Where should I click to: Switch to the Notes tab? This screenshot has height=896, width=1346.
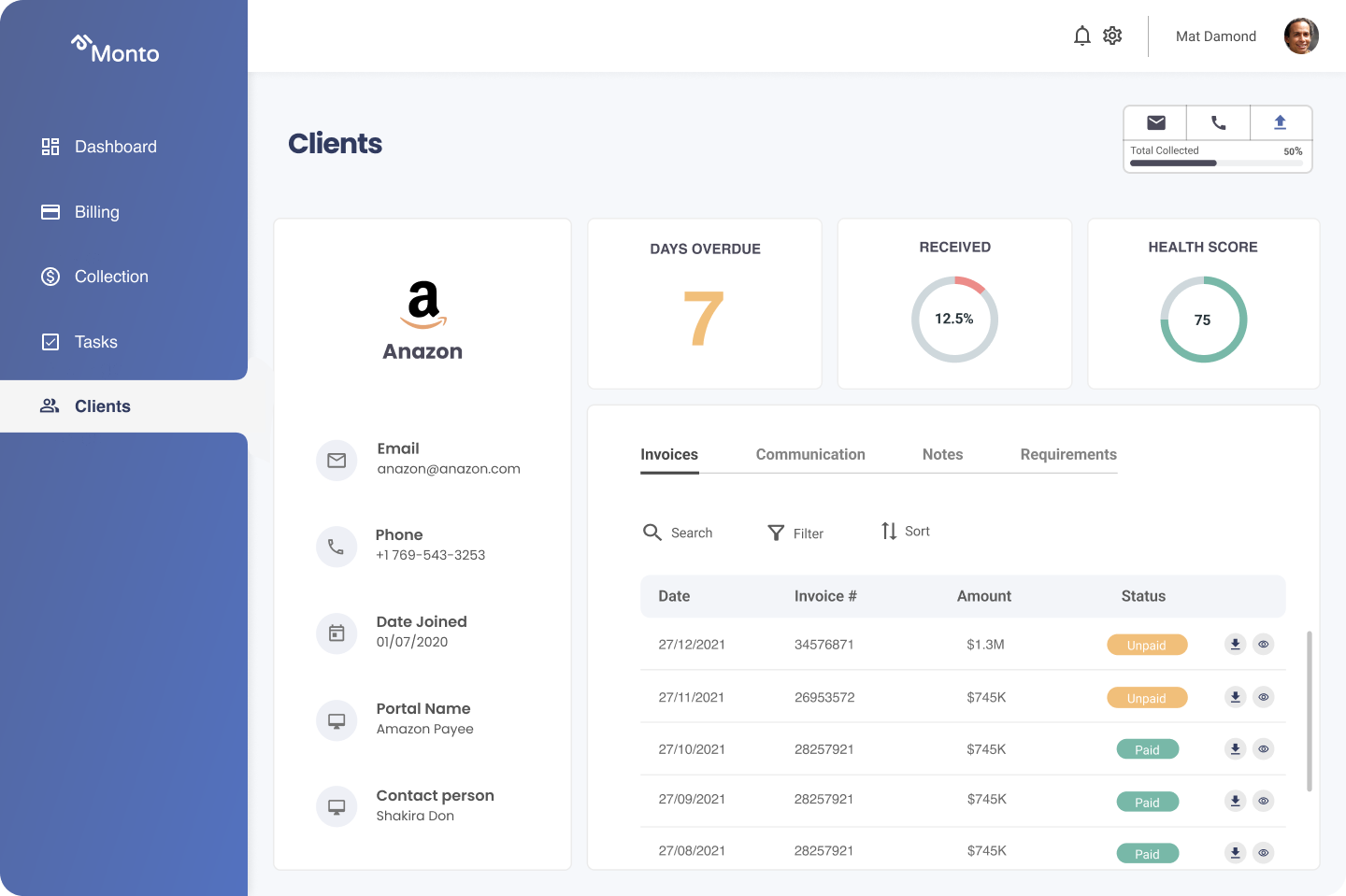point(942,455)
